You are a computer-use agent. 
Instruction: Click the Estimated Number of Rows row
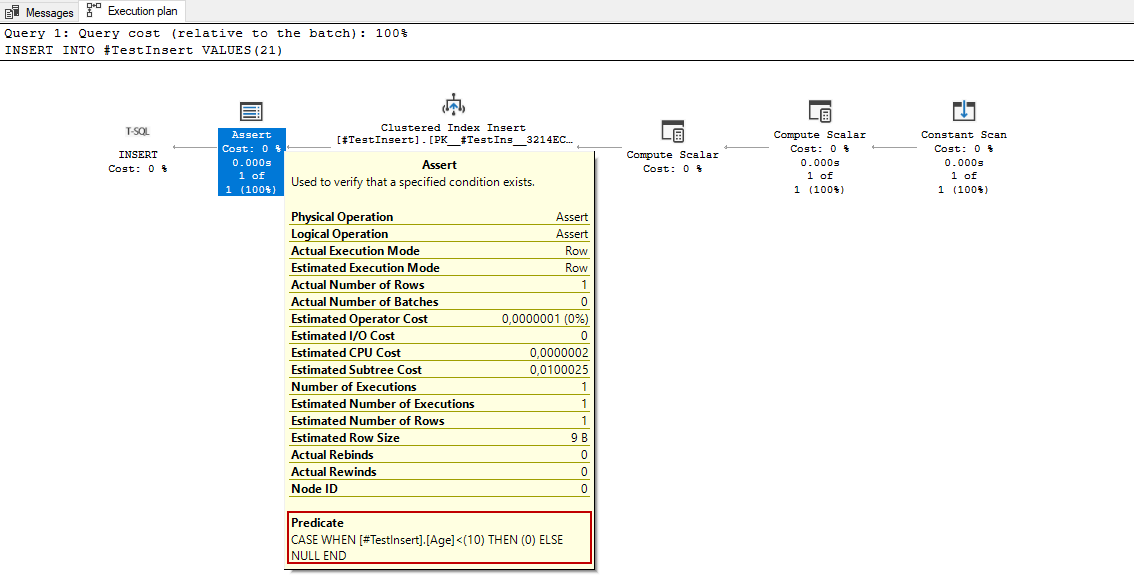click(440, 421)
